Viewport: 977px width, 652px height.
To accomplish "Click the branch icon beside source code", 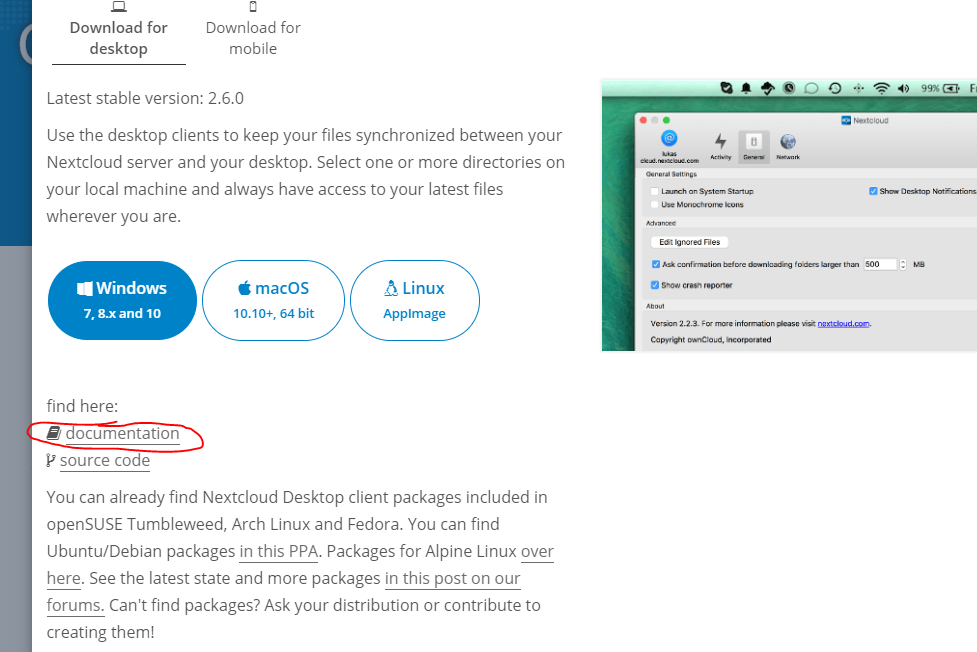I will coord(50,461).
